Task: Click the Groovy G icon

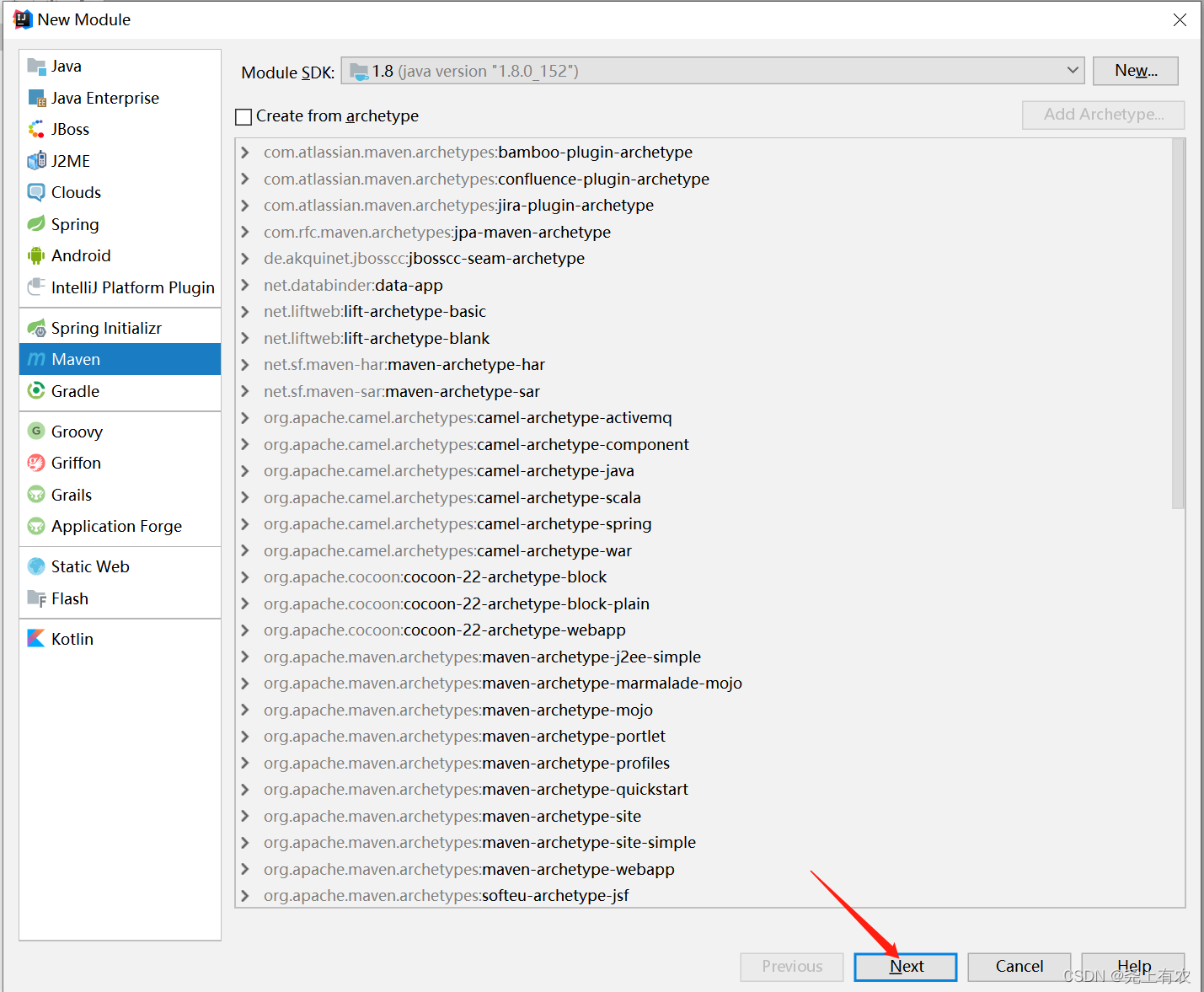Action: 36,432
